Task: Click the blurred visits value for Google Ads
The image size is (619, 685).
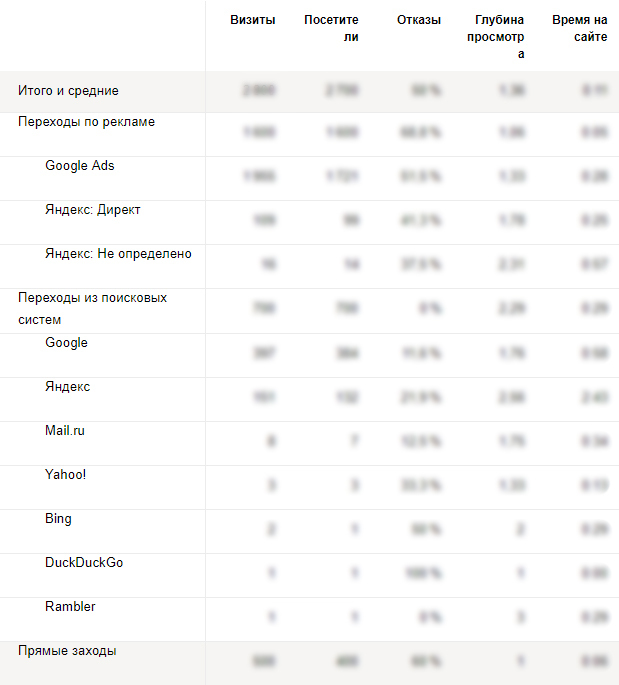Action: point(259,176)
